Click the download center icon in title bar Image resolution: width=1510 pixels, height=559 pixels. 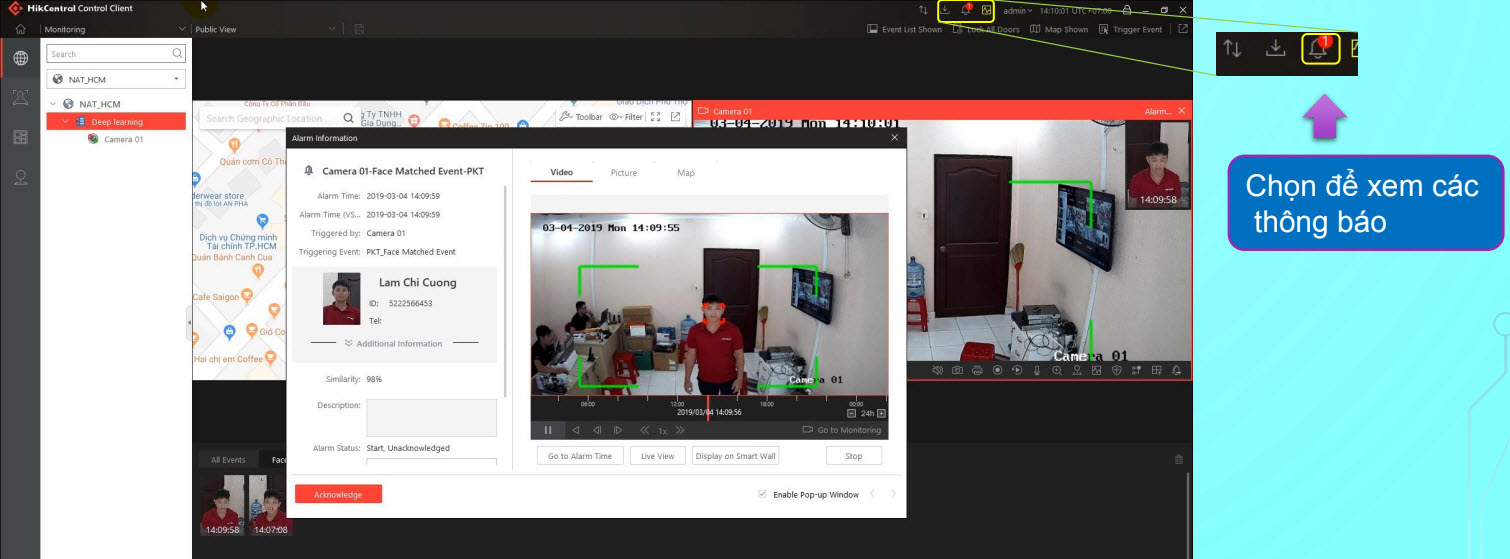pos(946,10)
